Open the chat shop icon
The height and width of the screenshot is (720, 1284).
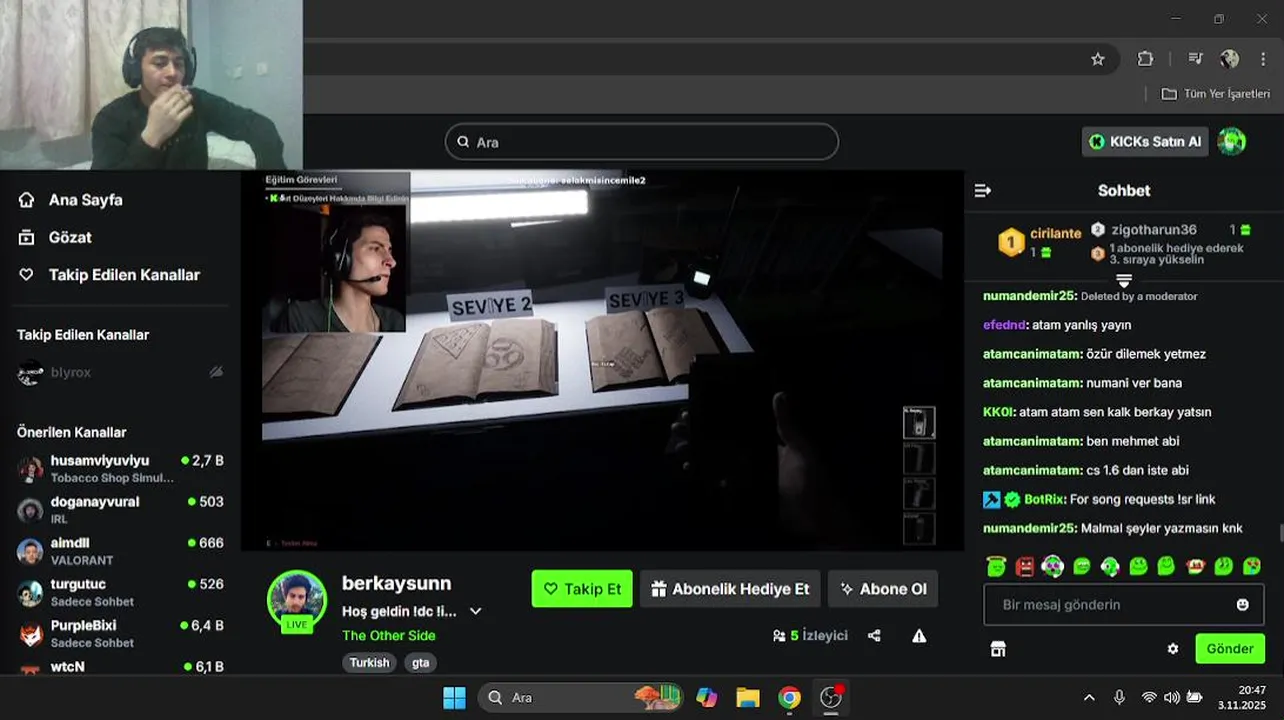click(x=998, y=648)
